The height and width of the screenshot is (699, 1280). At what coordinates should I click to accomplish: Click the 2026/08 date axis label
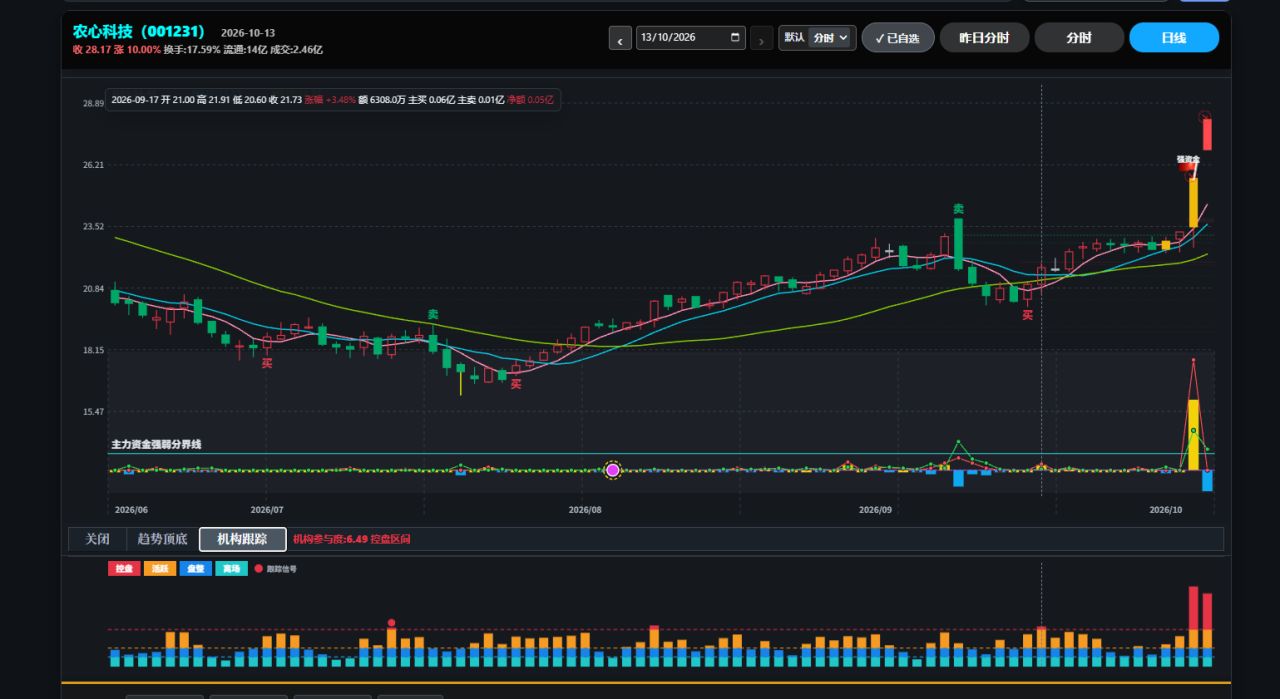point(585,509)
